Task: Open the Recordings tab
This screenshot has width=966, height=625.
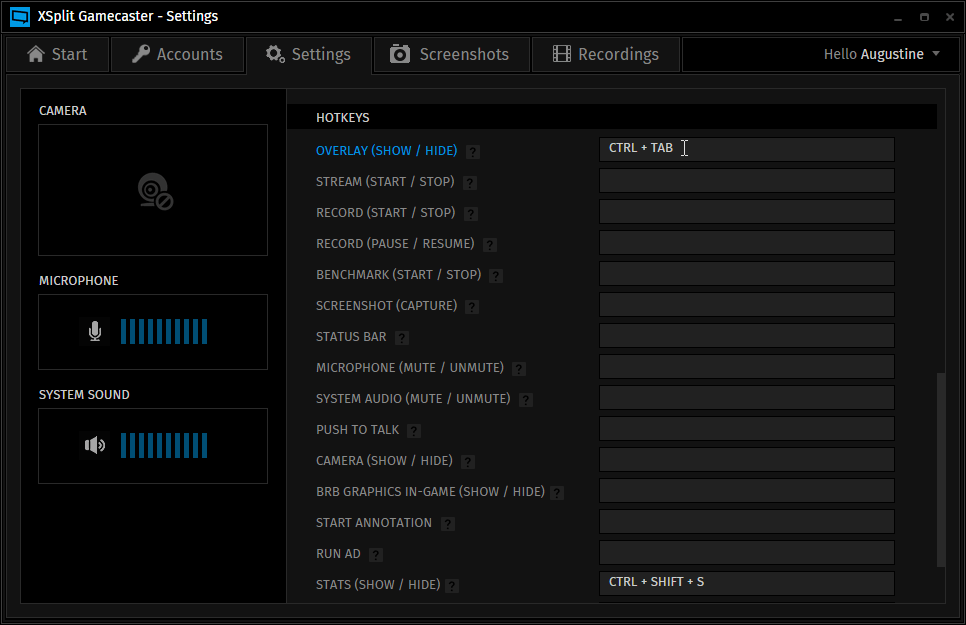Action: 605,54
